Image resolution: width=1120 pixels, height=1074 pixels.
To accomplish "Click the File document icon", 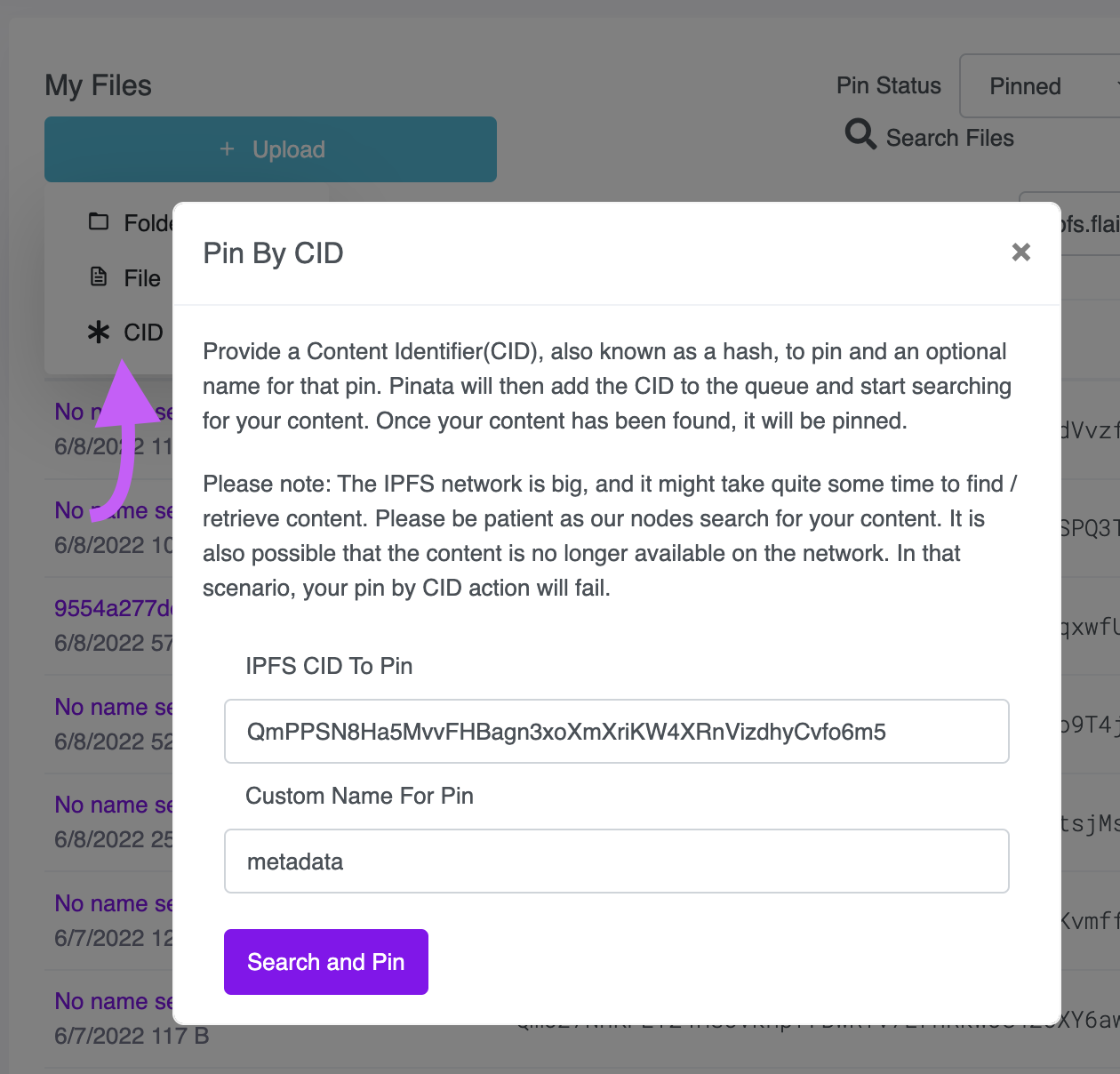I will (99, 277).
